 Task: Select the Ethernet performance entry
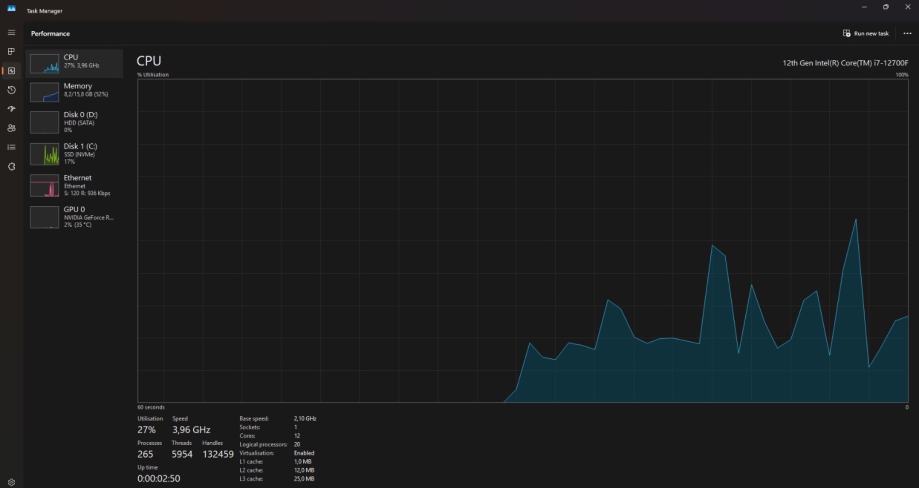(74, 185)
